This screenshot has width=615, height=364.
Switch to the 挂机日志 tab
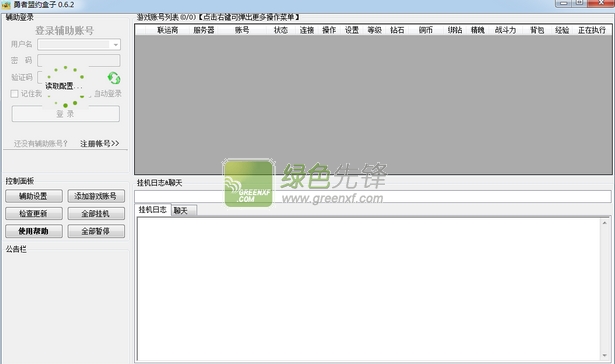[153, 210]
